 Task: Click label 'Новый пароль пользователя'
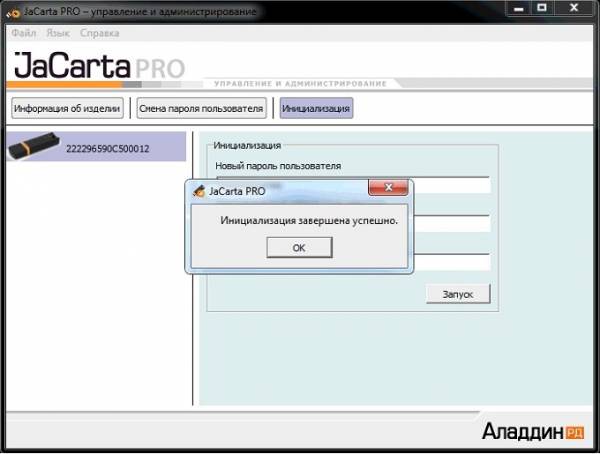(278, 166)
